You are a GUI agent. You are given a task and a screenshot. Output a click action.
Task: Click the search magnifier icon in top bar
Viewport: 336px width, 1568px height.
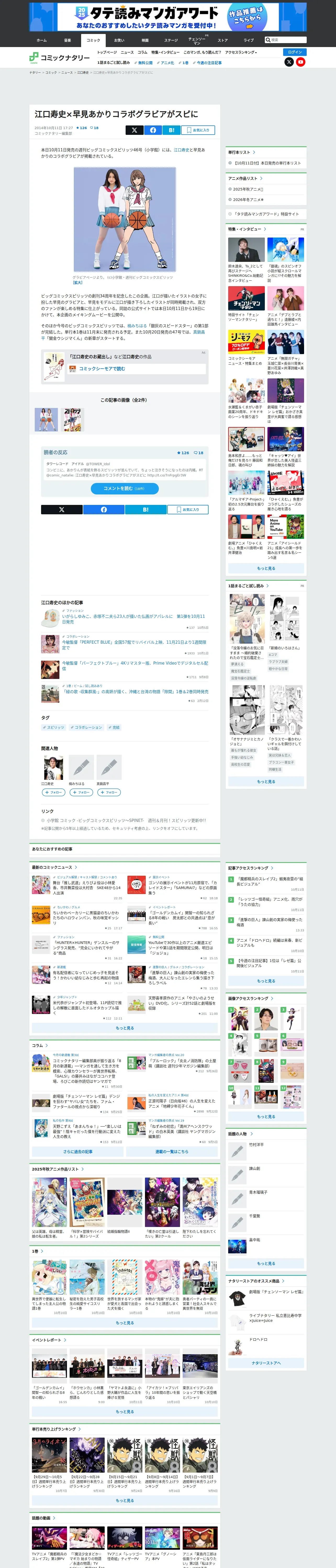click(x=268, y=40)
